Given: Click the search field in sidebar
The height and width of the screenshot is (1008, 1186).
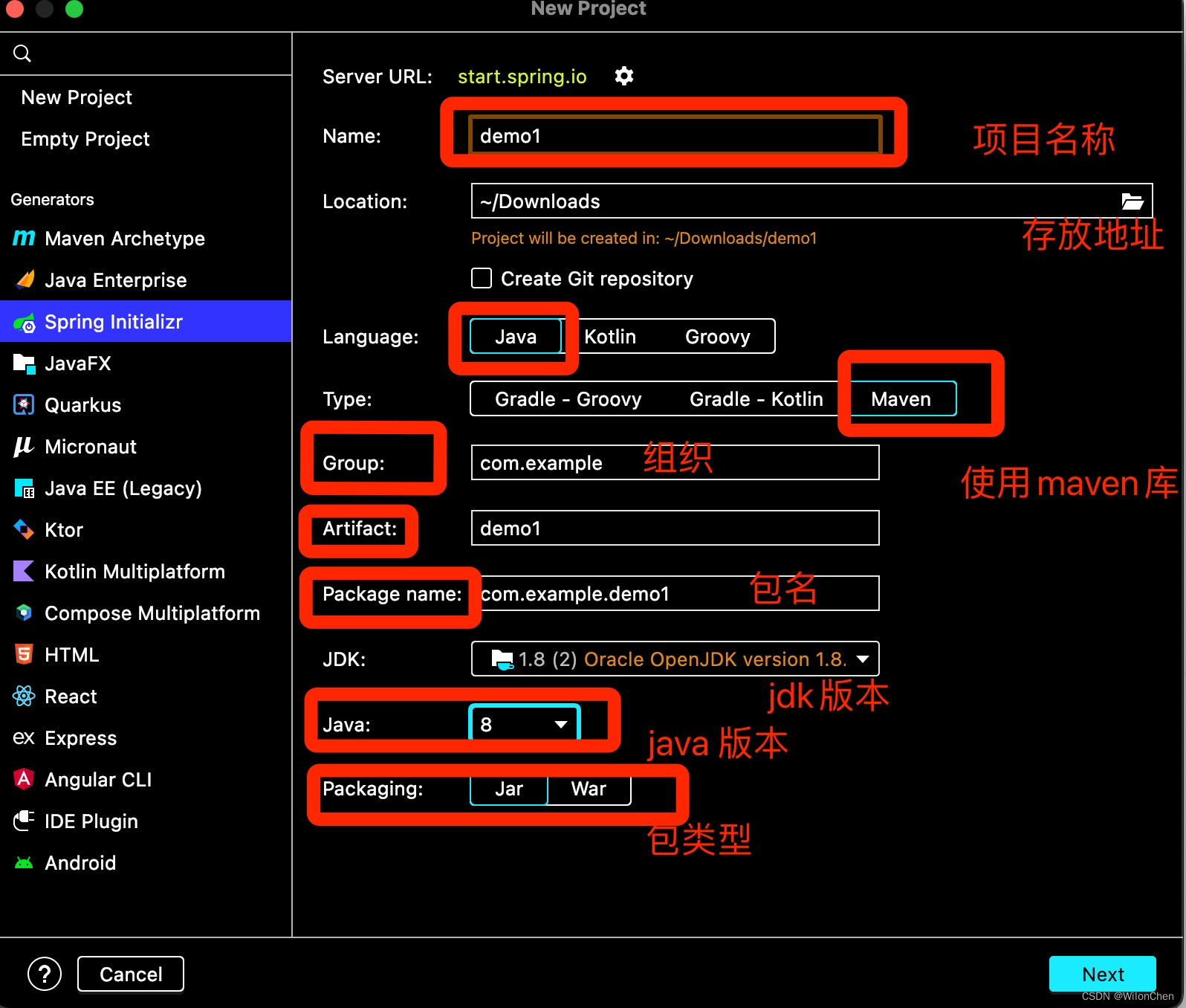Looking at the screenshot, I should click(x=146, y=54).
